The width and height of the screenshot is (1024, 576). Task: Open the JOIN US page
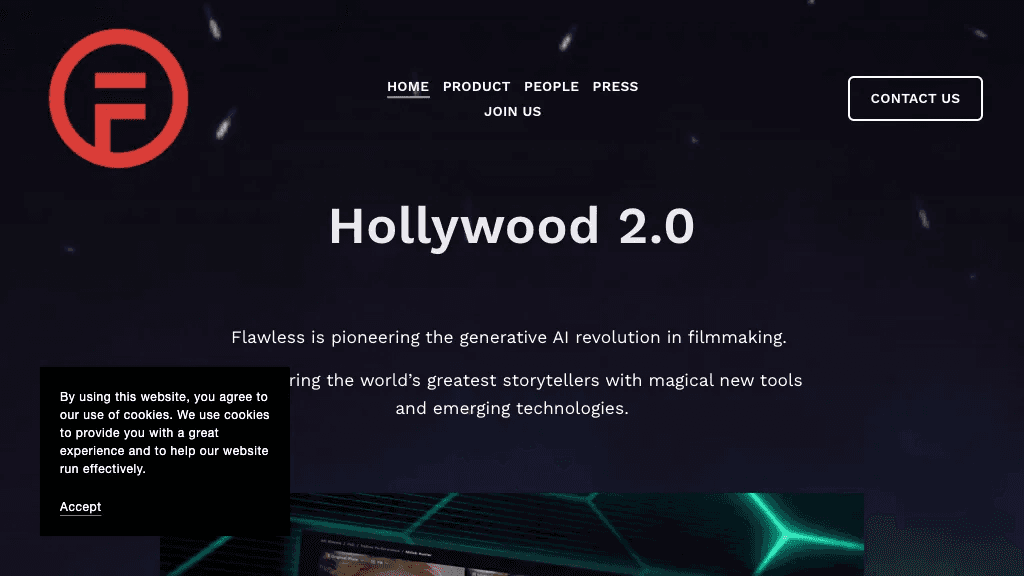(513, 112)
